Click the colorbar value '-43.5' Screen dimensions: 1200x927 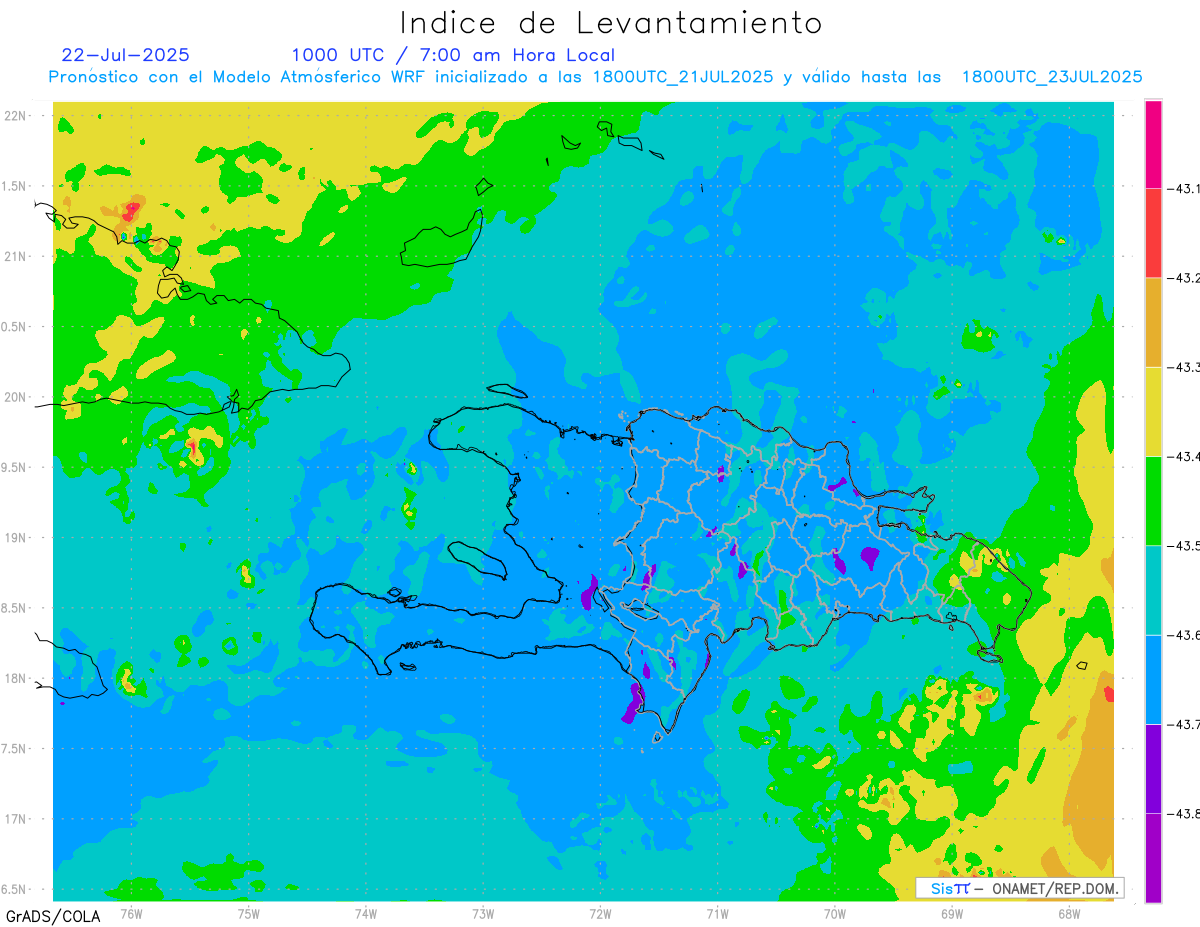point(1182,546)
